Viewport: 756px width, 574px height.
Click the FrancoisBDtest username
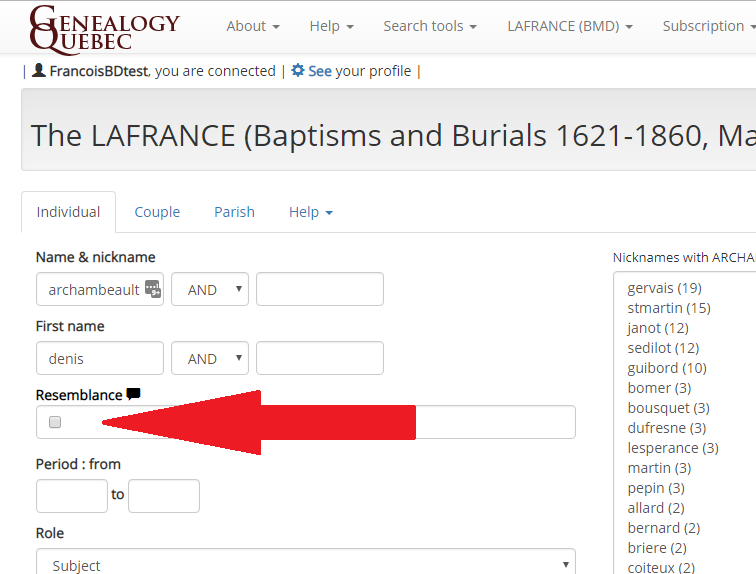click(x=99, y=71)
